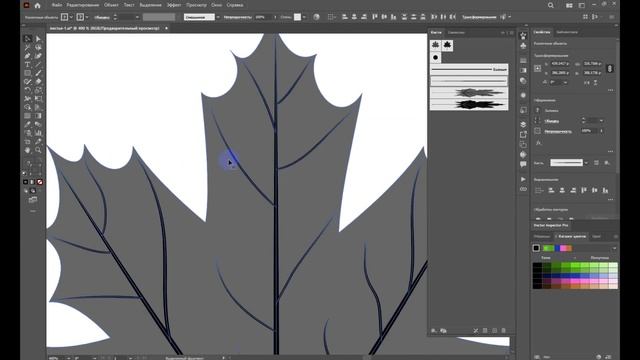Open the stroke color dropdown in control bar
The width and height of the screenshot is (640, 360).
(x=87, y=17)
